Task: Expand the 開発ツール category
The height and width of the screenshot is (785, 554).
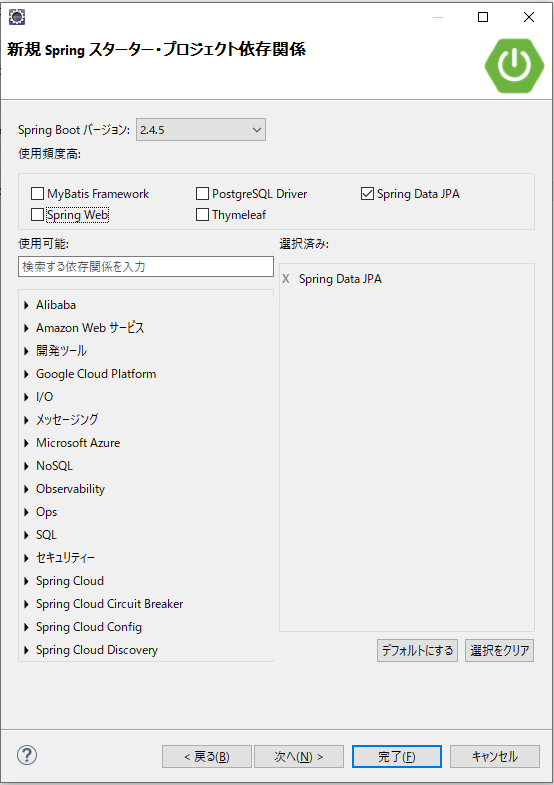Action: pyautogui.click(x=27, y=351)
